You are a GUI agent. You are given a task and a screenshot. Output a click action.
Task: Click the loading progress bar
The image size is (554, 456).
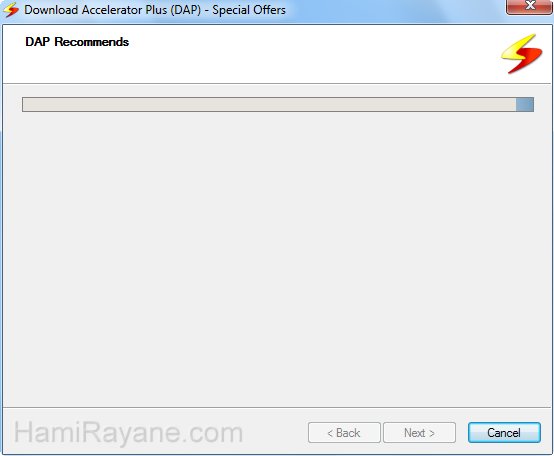pos(278,105)
